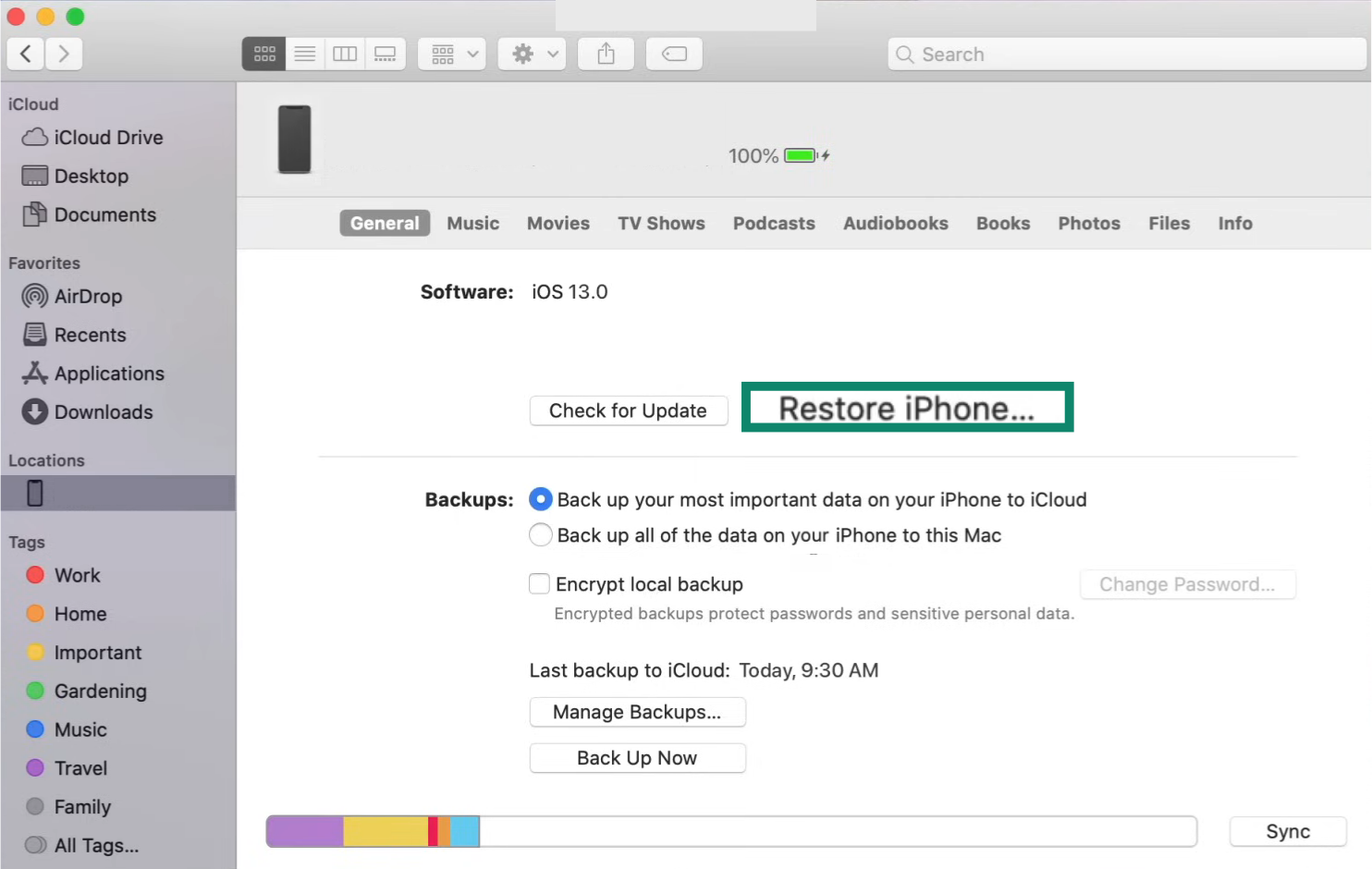The image size is (1372, 869).
Task: Select the iPhone under Locations
Action: (x=35, y=493)
